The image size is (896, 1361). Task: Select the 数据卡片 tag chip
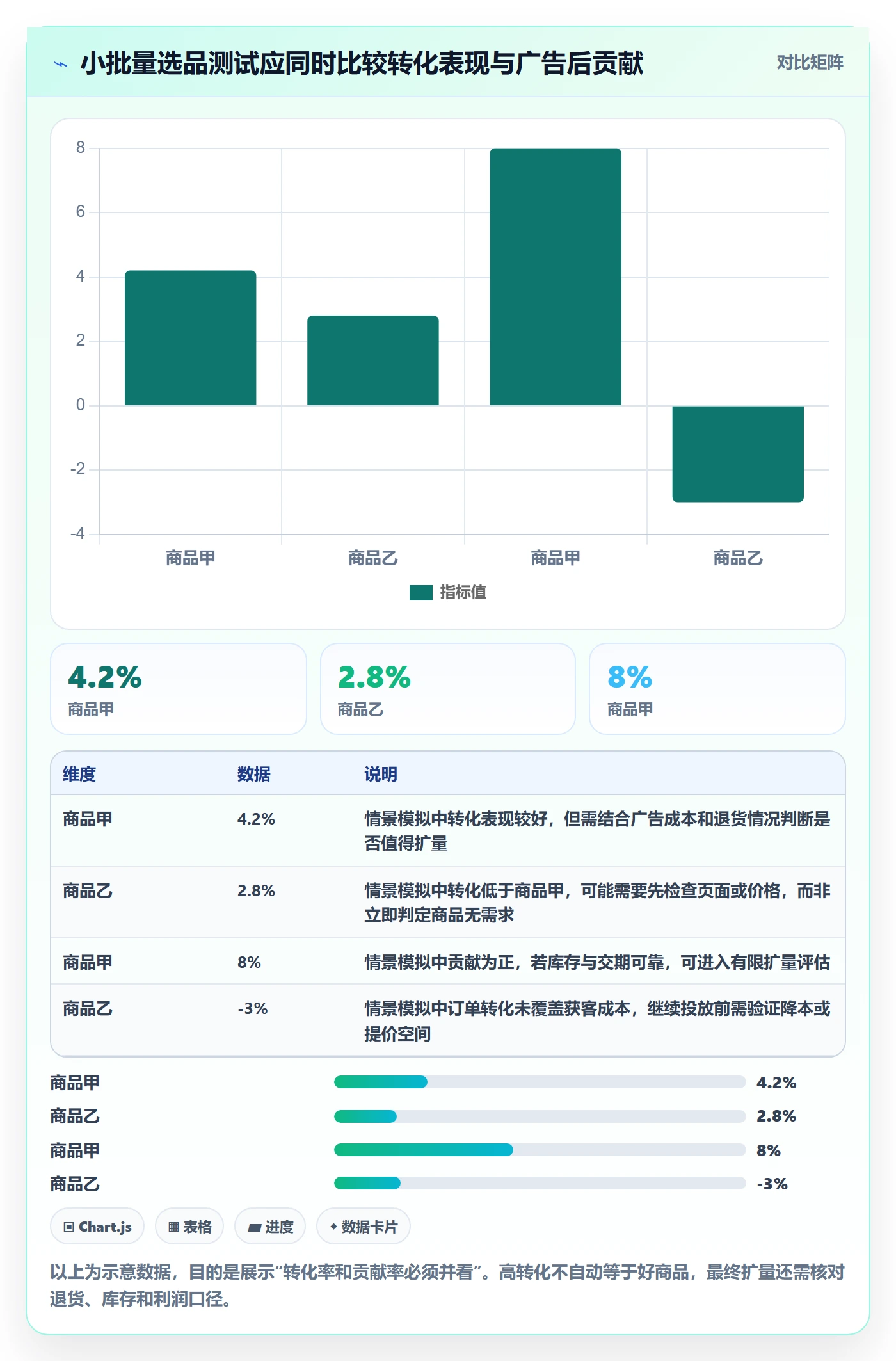[364, 1227]
